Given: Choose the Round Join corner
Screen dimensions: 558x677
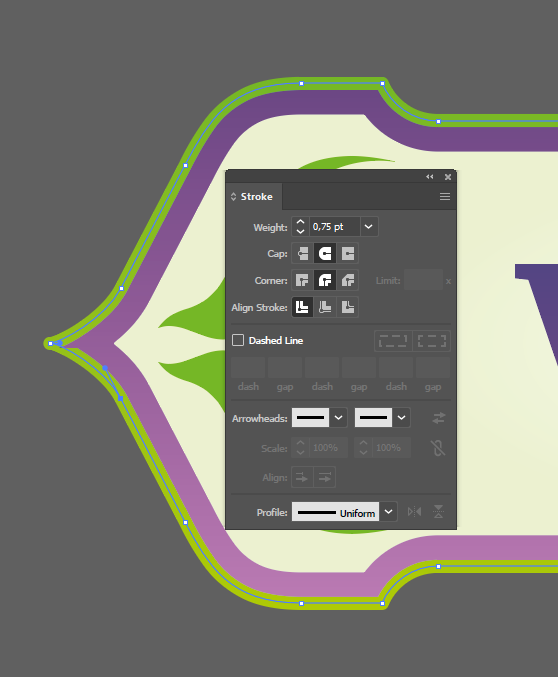Looking at the screenshot, I should click(325, 281).
